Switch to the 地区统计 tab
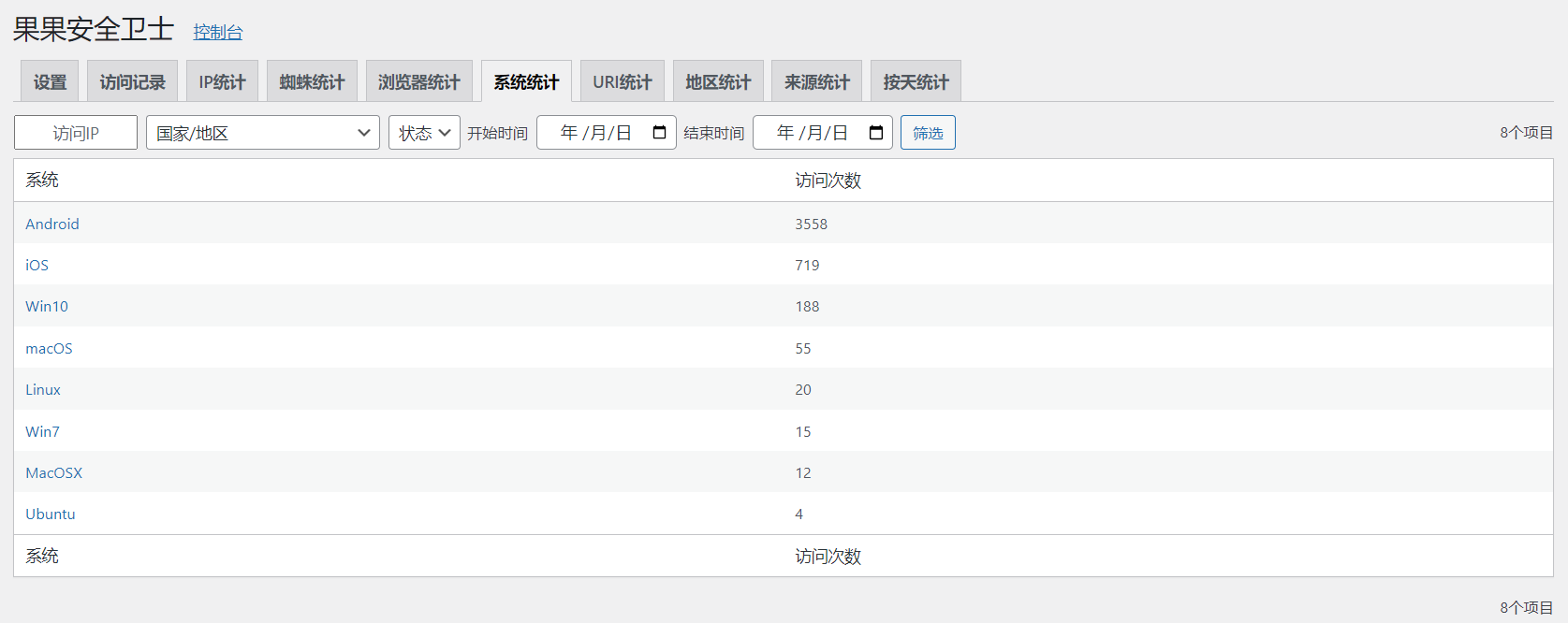The image size is (1568, 623). [718, 81]
